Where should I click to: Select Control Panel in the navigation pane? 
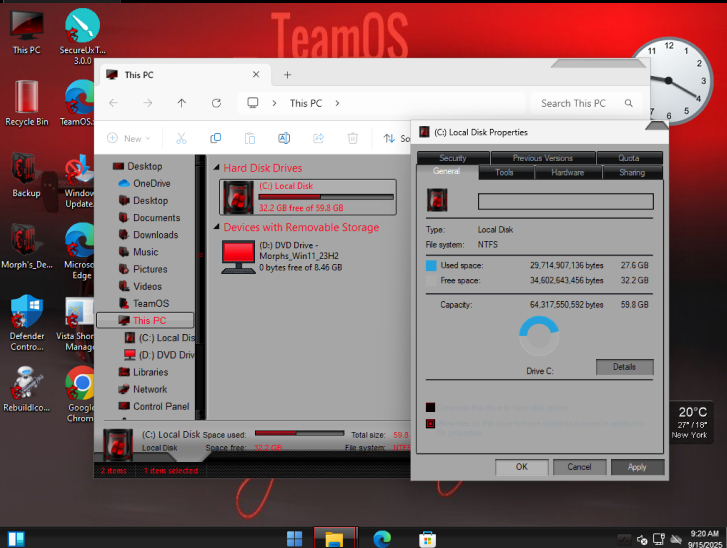(x=154, y=406)
